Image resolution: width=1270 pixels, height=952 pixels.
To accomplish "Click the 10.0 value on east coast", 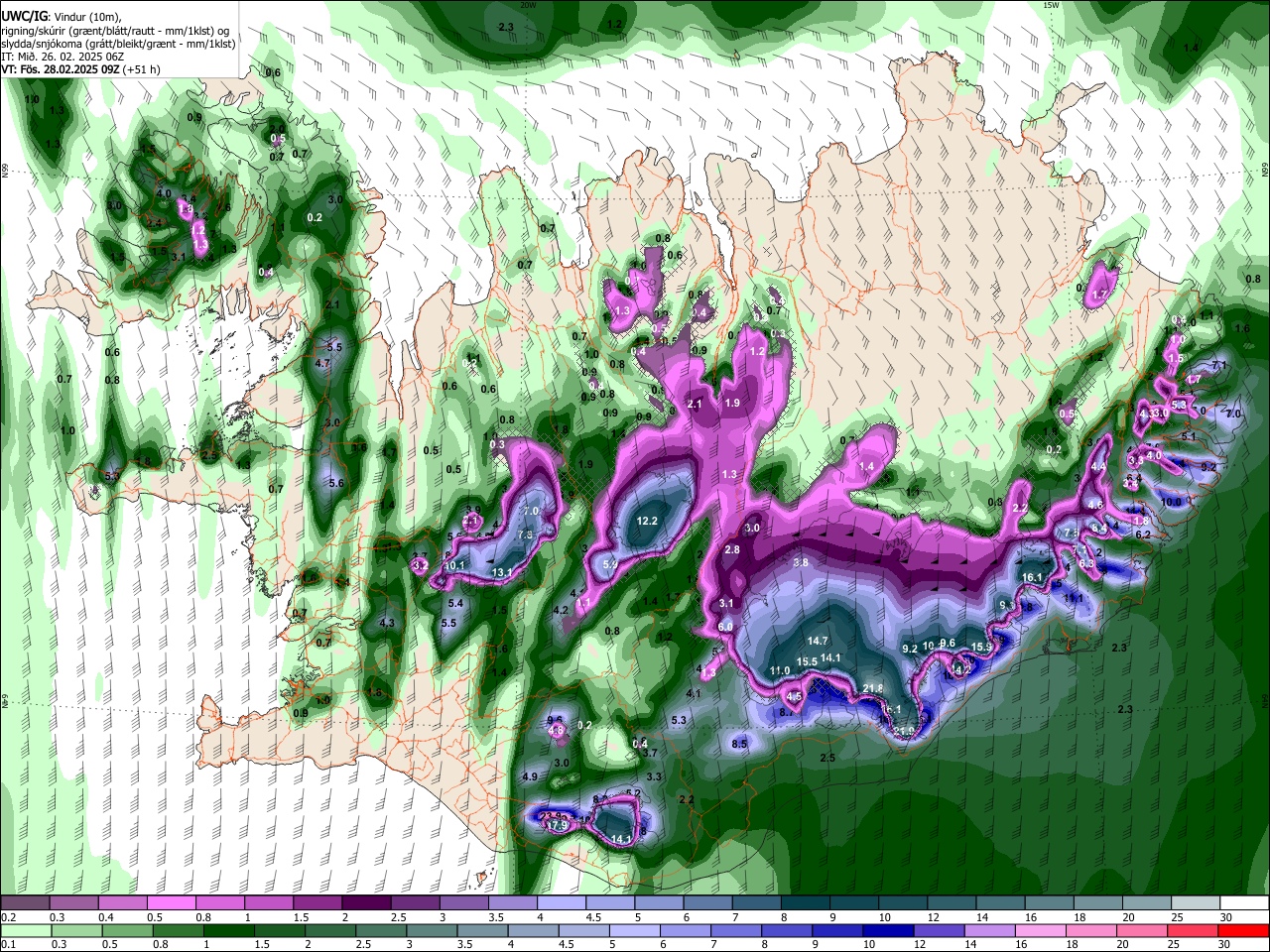I will point(1172,502).
